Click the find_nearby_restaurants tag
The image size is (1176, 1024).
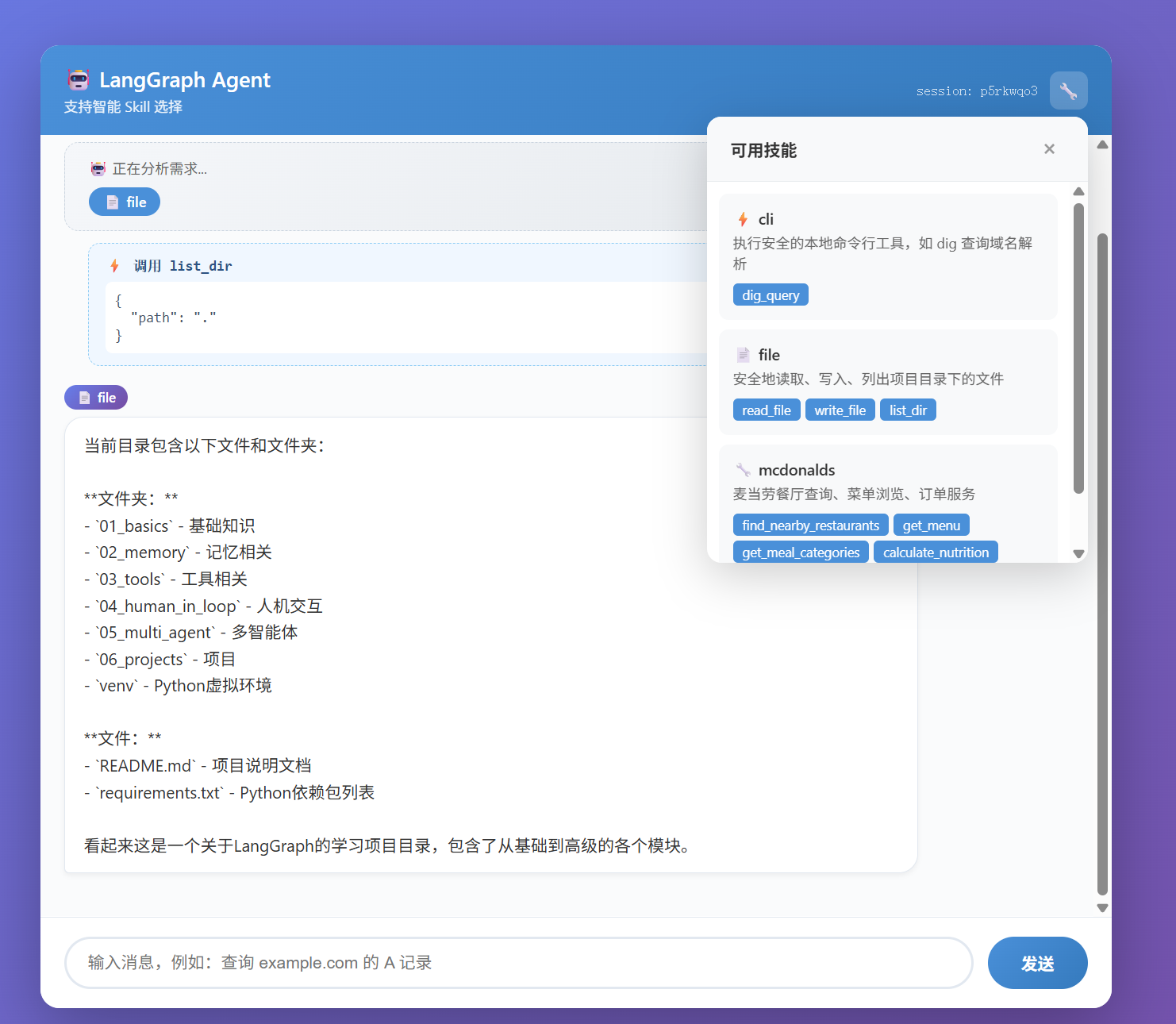click(810, 525)
